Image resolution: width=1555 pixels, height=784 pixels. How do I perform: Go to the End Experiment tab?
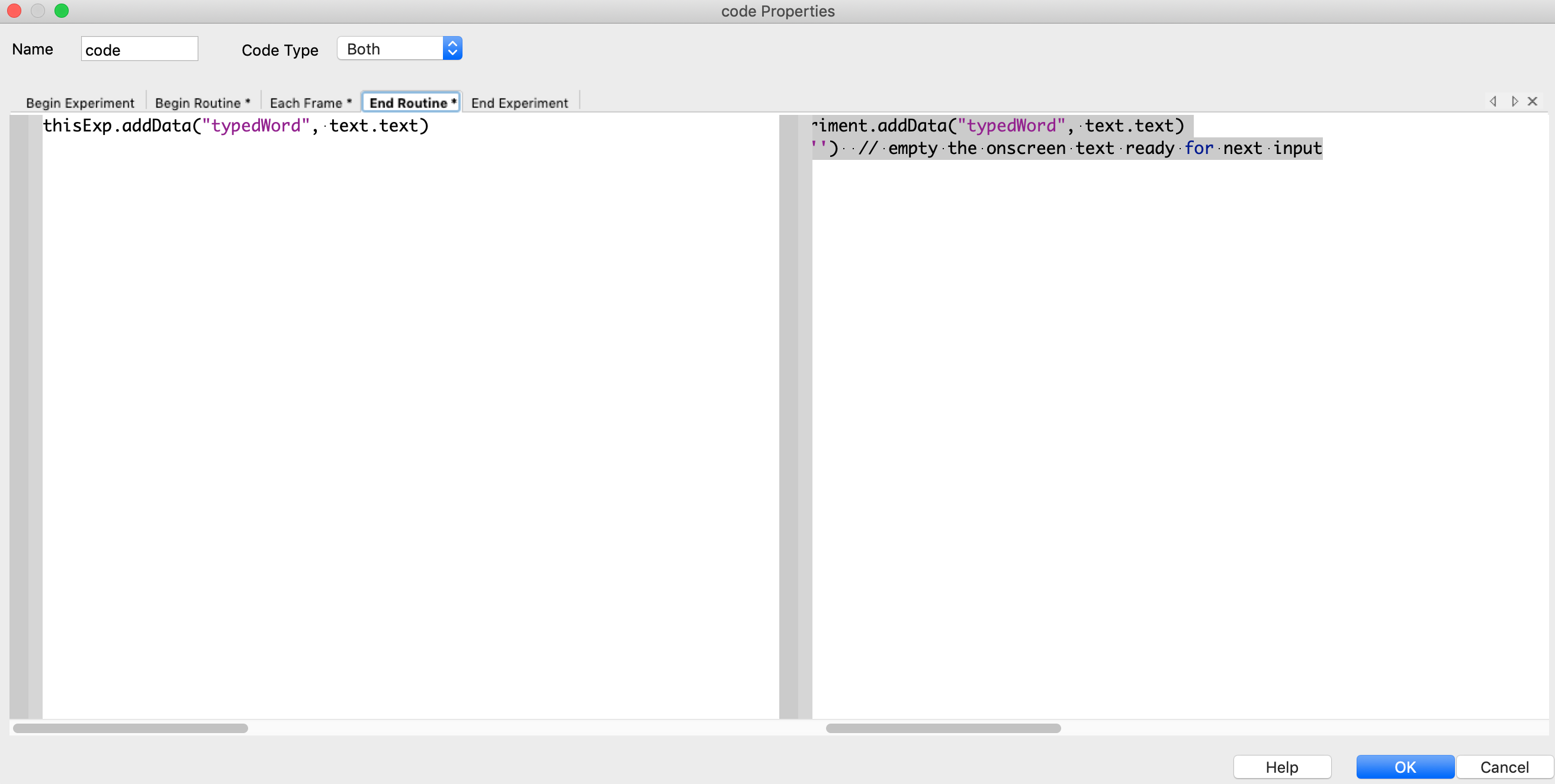point(519,103)
